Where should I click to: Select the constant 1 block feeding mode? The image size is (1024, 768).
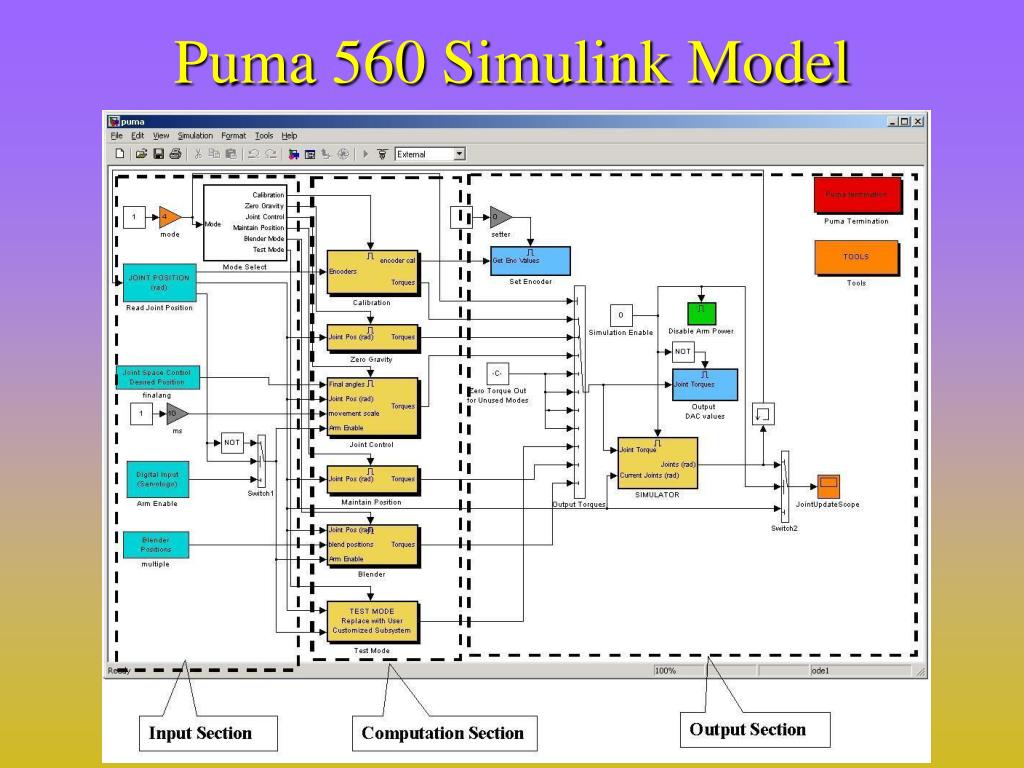135,217
